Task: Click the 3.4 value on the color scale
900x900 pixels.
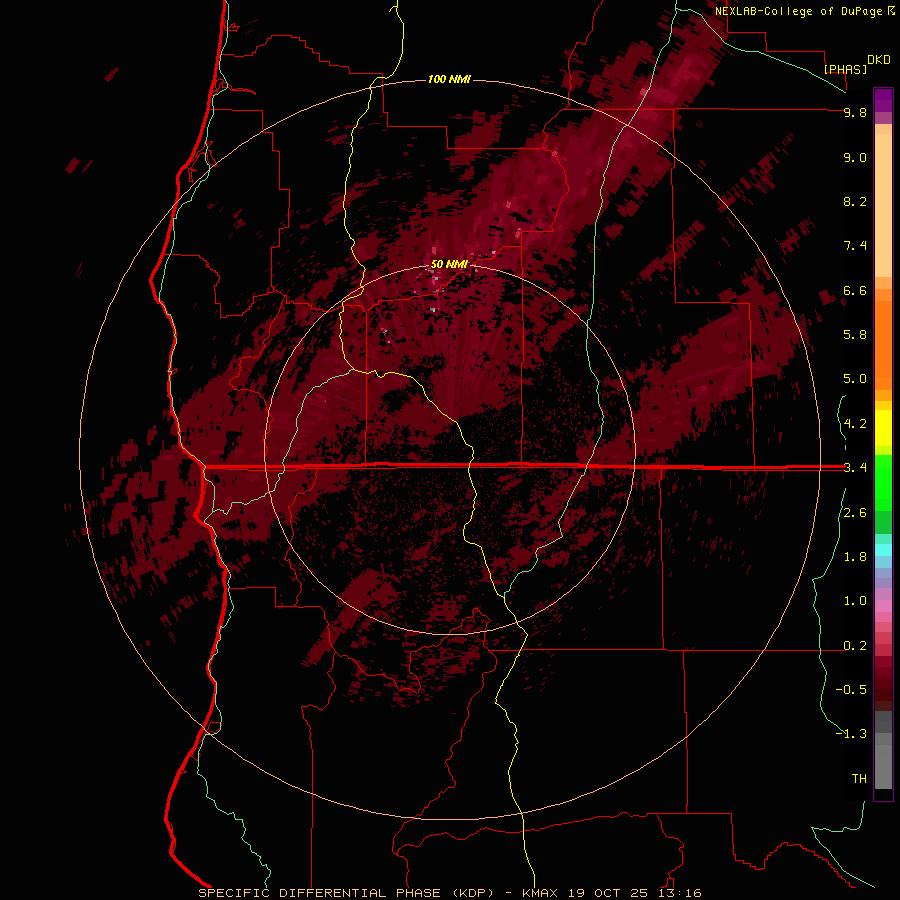Action: tap(855, 468)
